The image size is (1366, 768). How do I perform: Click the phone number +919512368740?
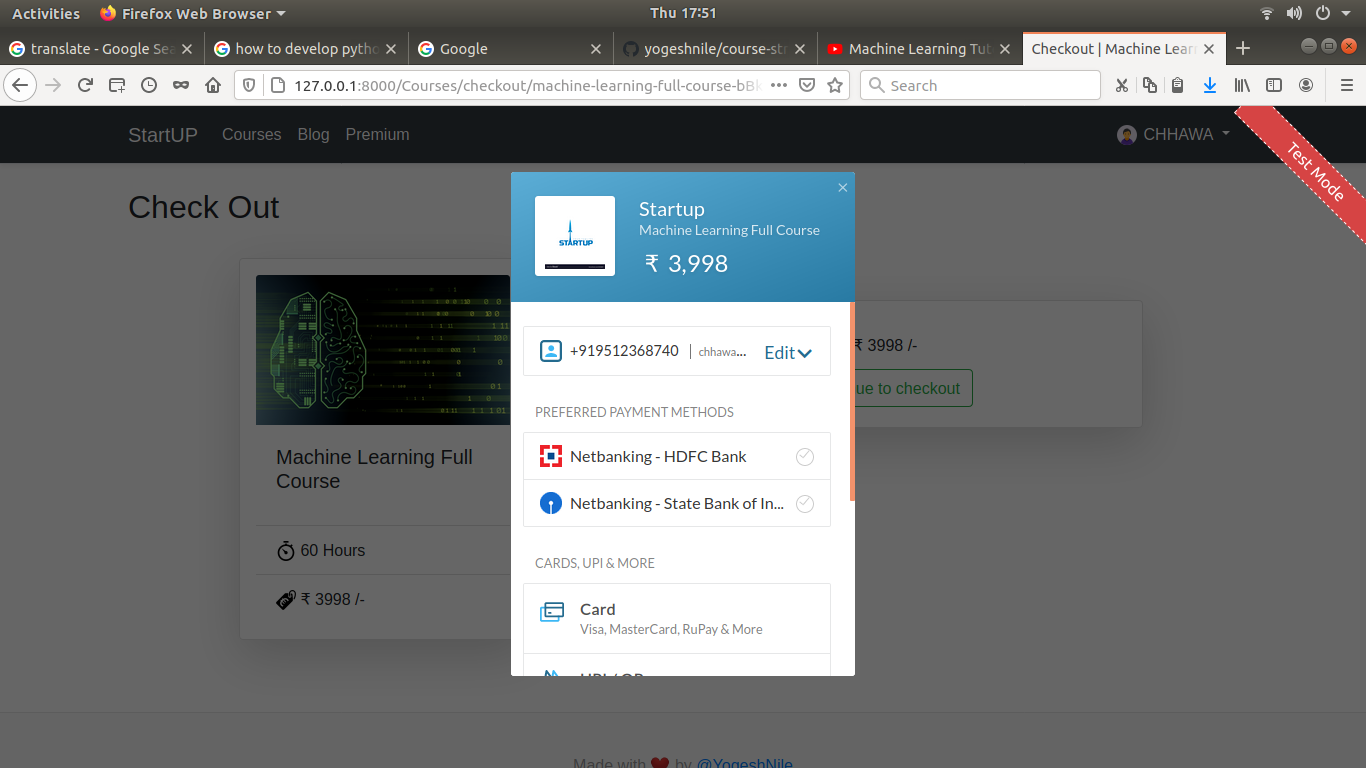(624, 351)
